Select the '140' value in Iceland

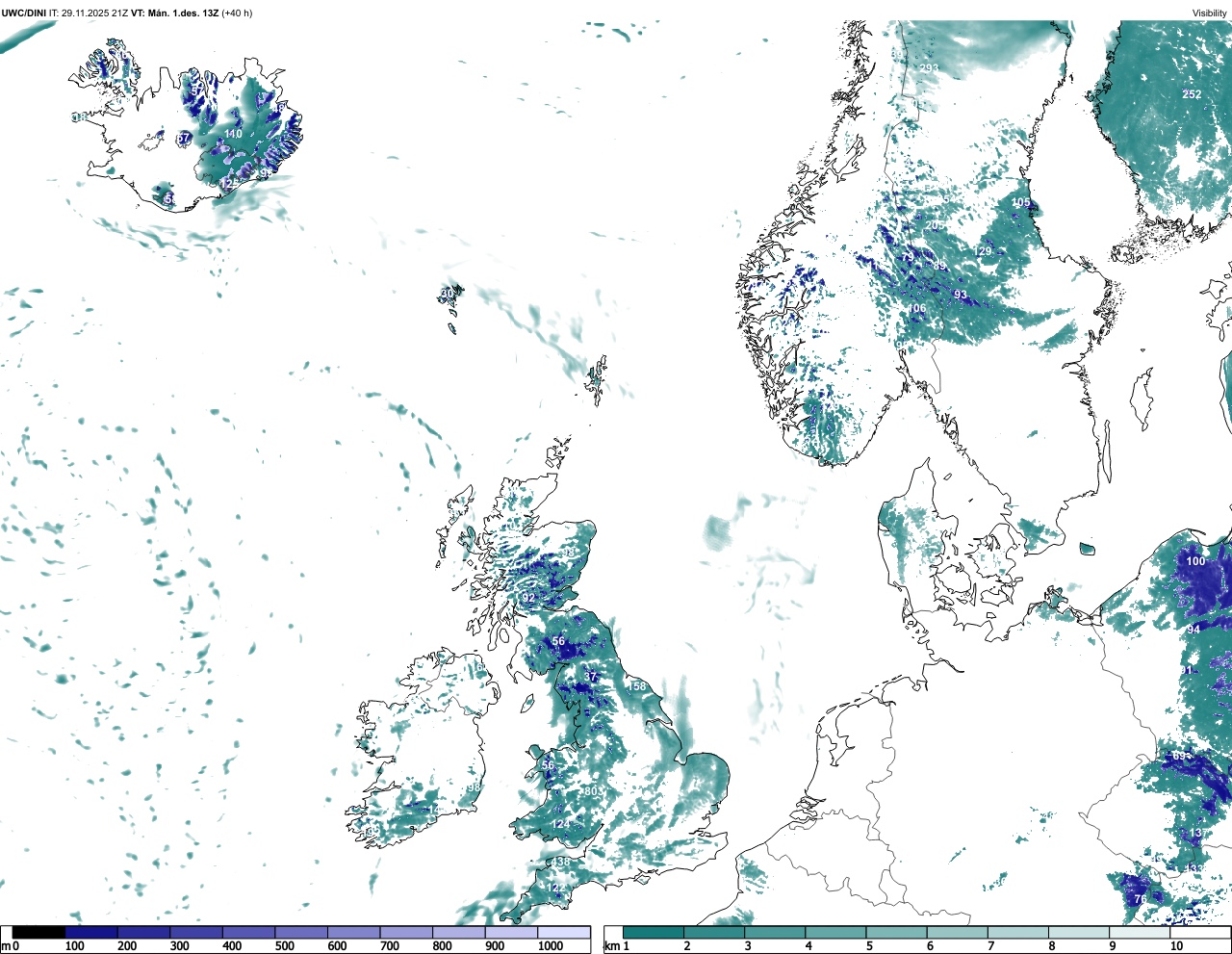pos(233,135)
